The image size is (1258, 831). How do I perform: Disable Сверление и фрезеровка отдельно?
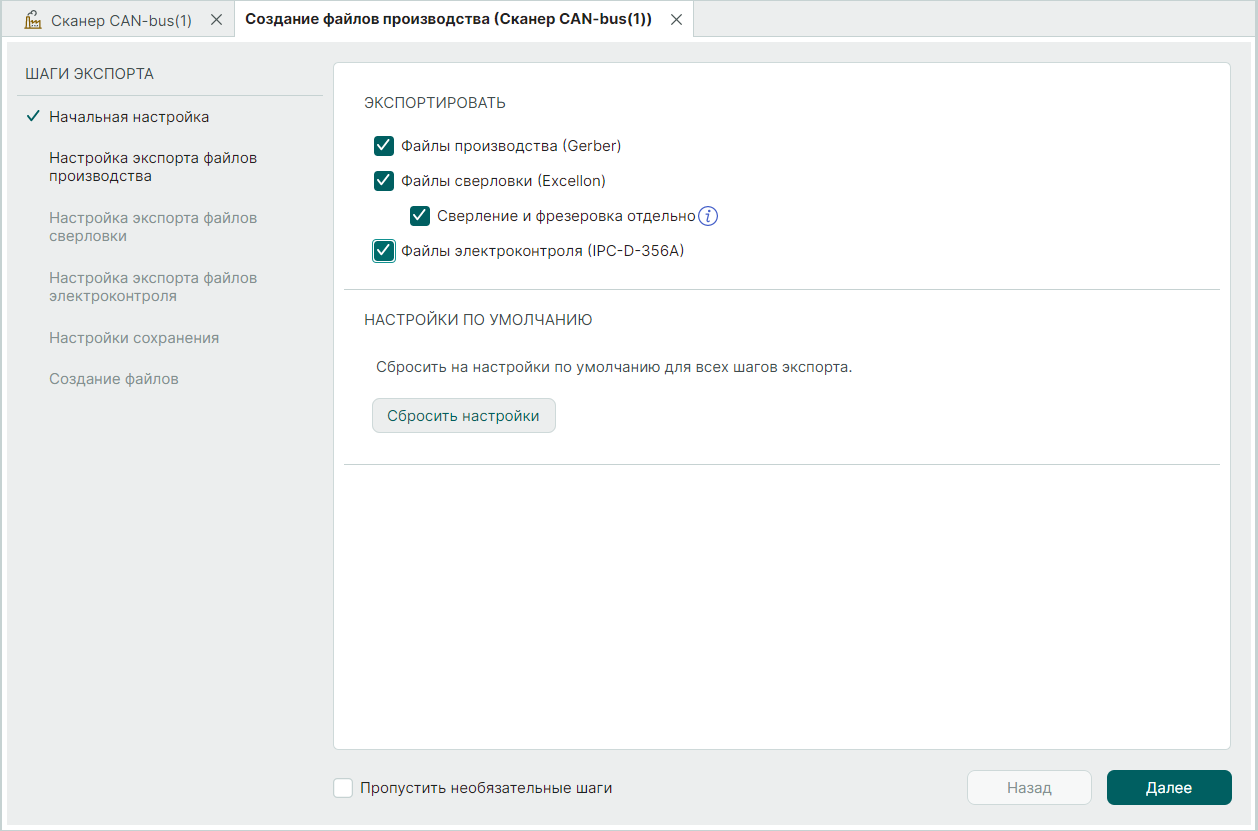tap(420, 216)
